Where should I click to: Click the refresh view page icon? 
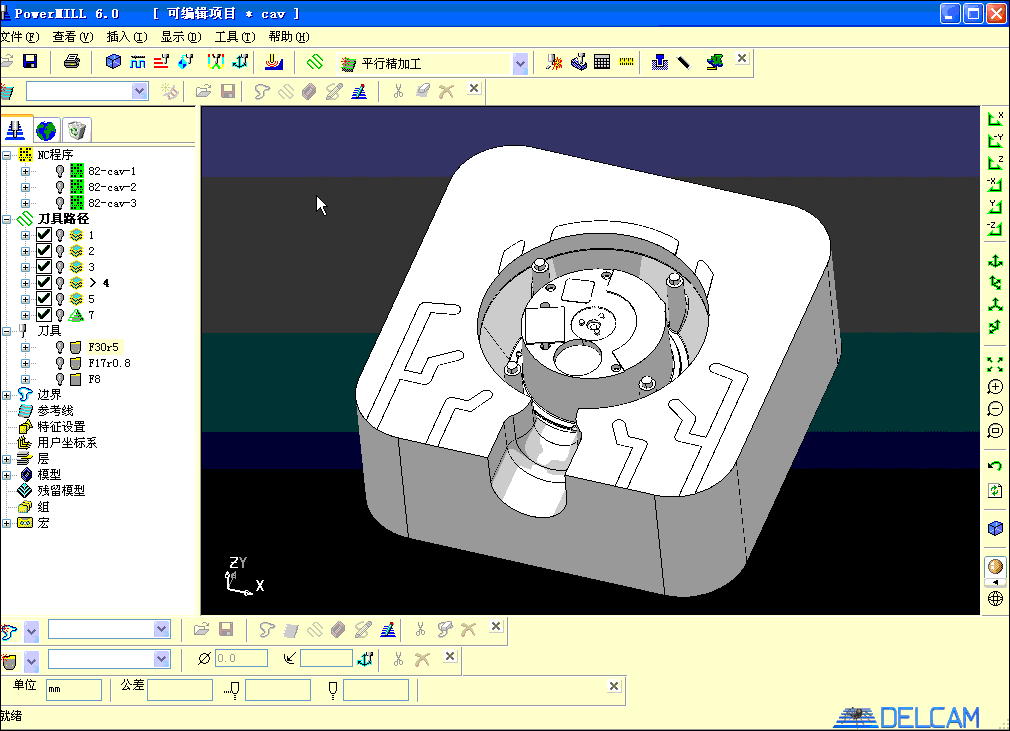point(995,490)
